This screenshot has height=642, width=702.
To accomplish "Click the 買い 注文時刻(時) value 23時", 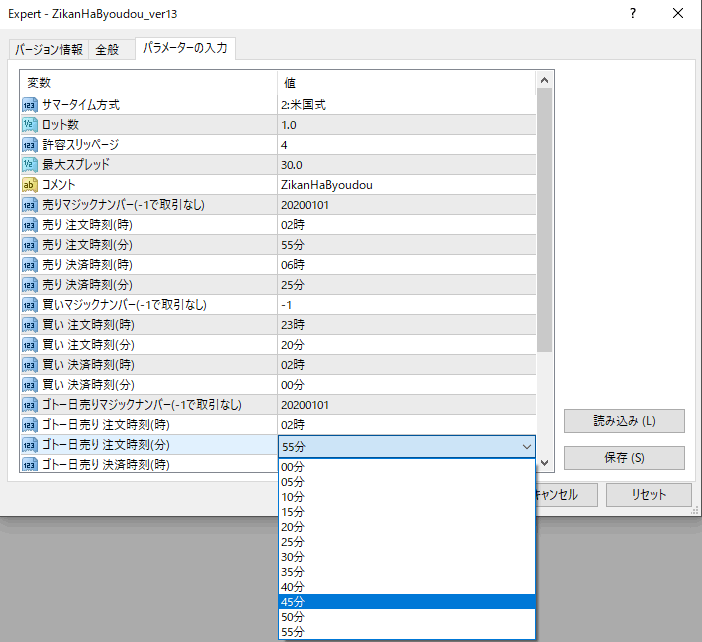I will pyautogui.click(x=293, y=325).
